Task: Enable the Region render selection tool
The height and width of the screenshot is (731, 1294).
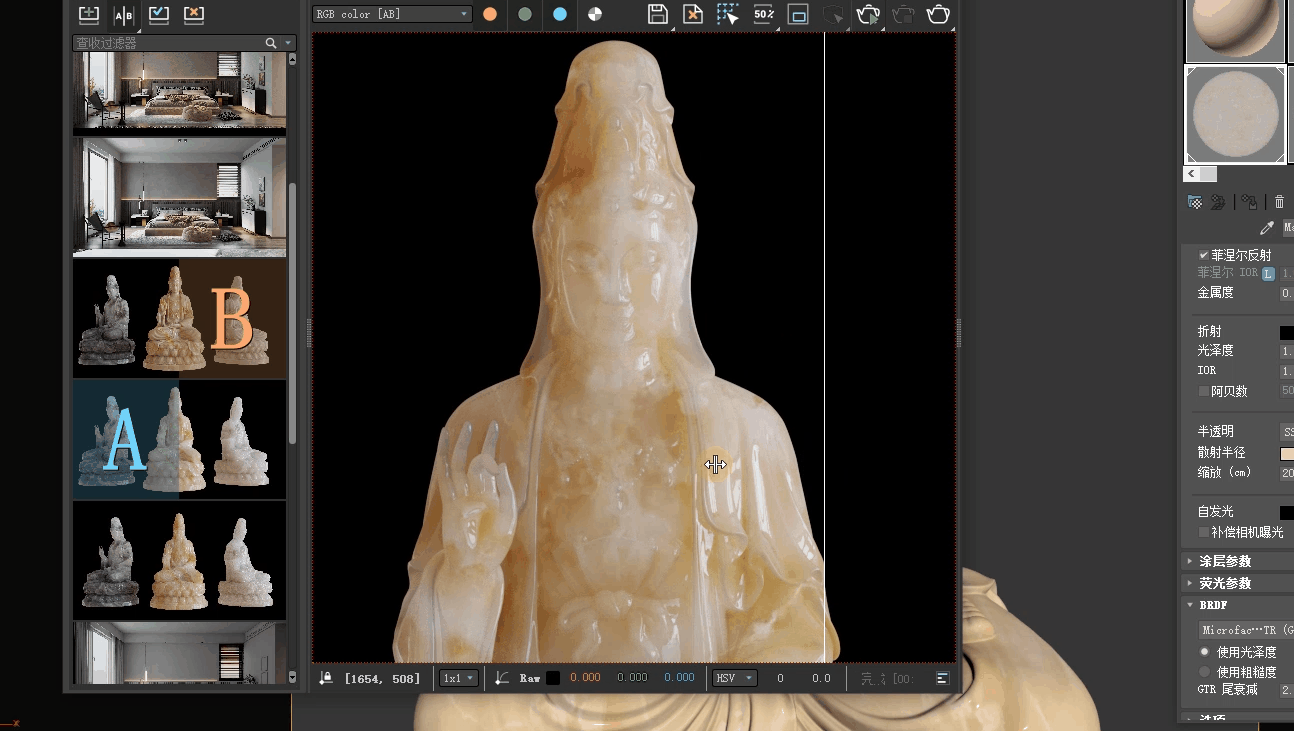Action: click(x=728, y=14)
